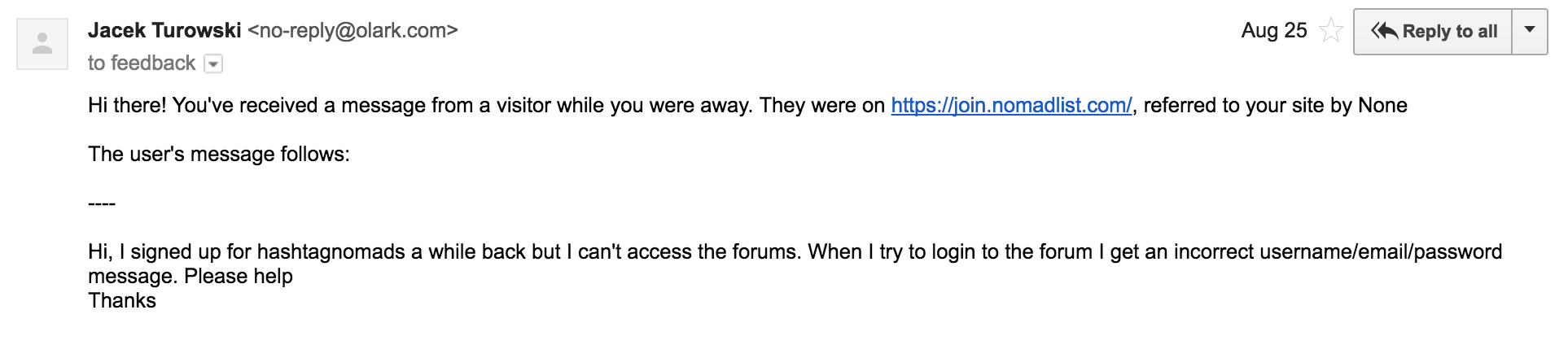Viewport: 1568px width, 358px height.
Task: Click the "message. Please help" line
Action: [191, 276]
